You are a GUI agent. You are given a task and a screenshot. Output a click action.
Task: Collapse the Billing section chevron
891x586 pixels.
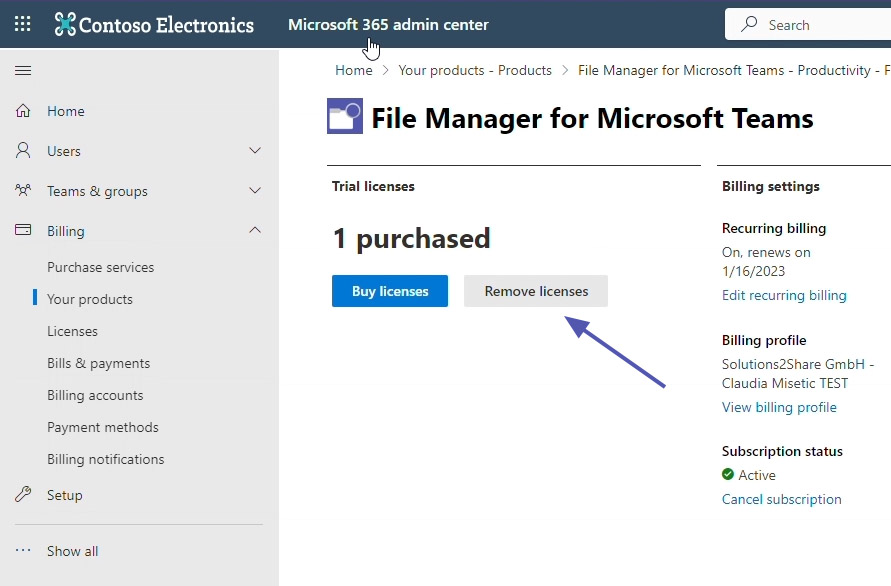coord(255,230)
